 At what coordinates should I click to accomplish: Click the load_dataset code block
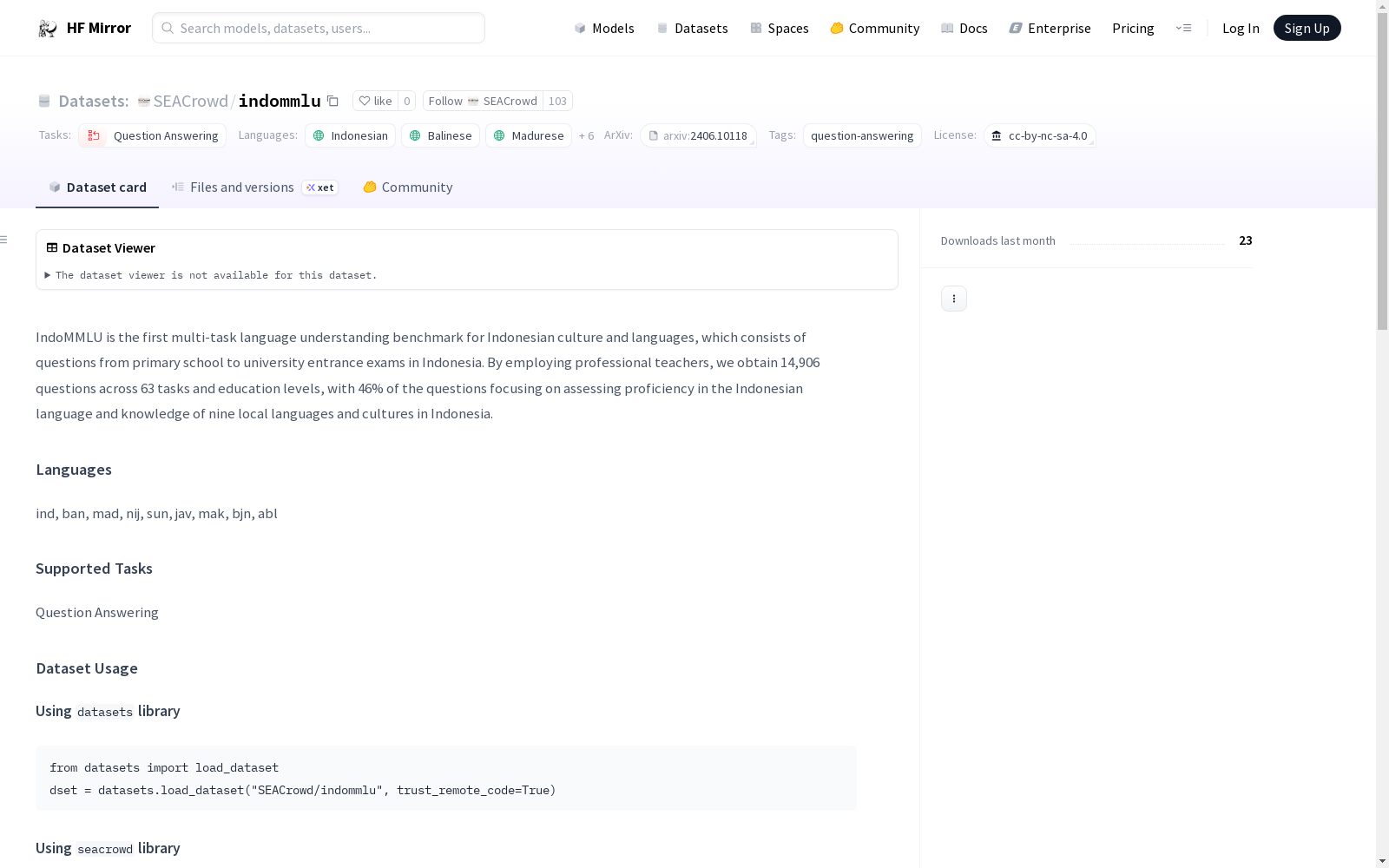tap(446, 779)
